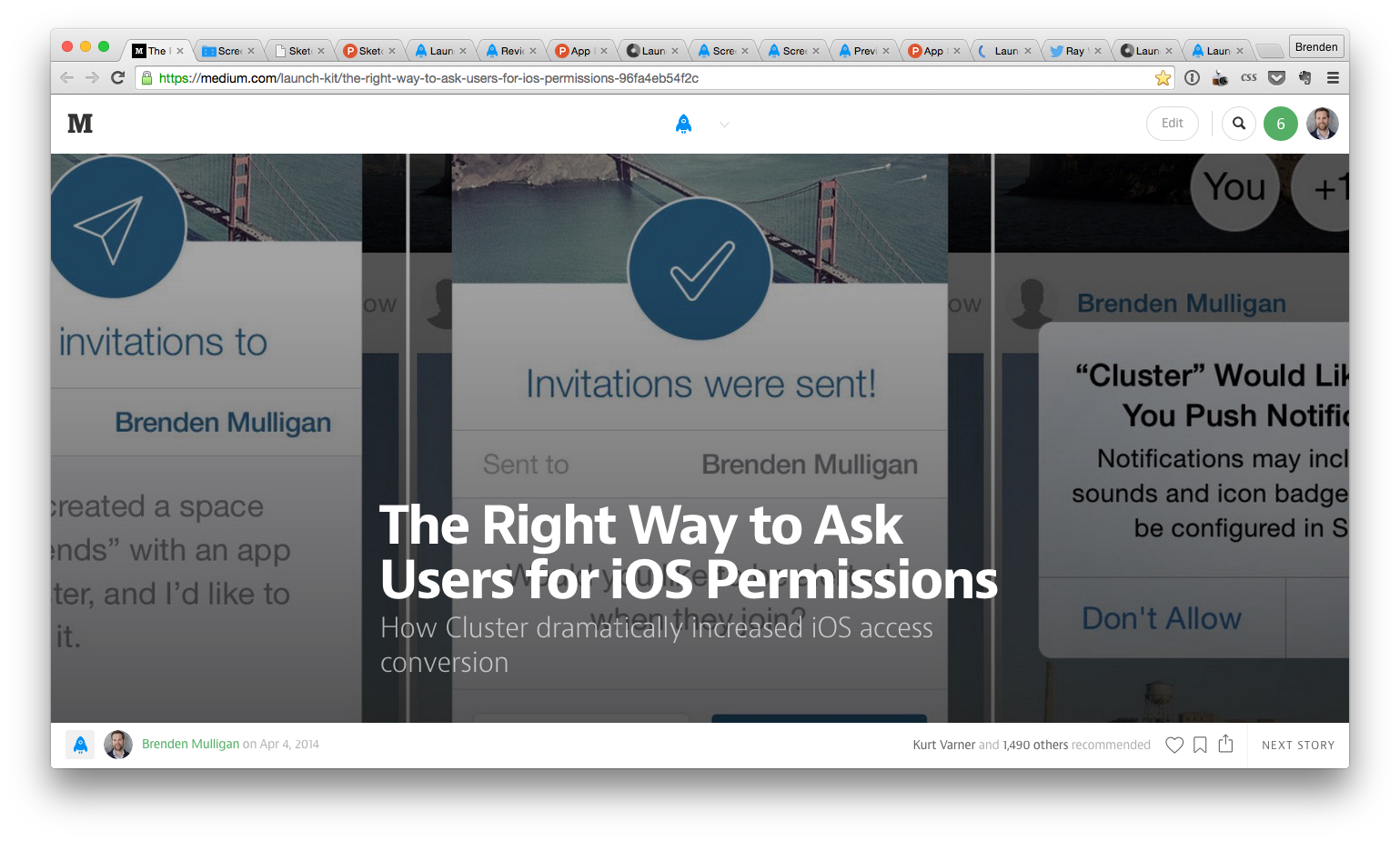Click the Edit button
Screen dimensions: 1400x841
1173,124
